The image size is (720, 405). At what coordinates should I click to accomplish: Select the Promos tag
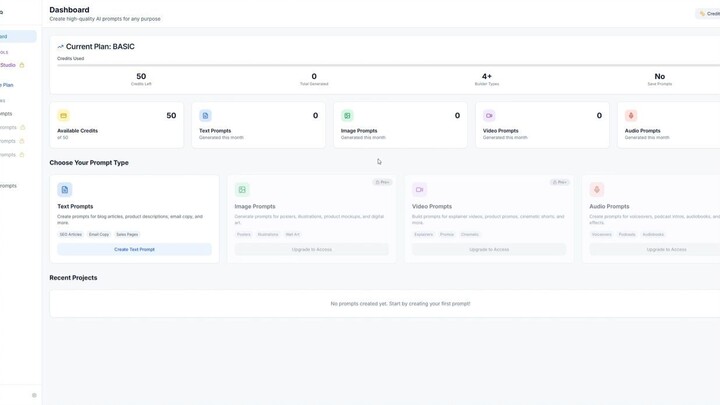click(447, 234)
